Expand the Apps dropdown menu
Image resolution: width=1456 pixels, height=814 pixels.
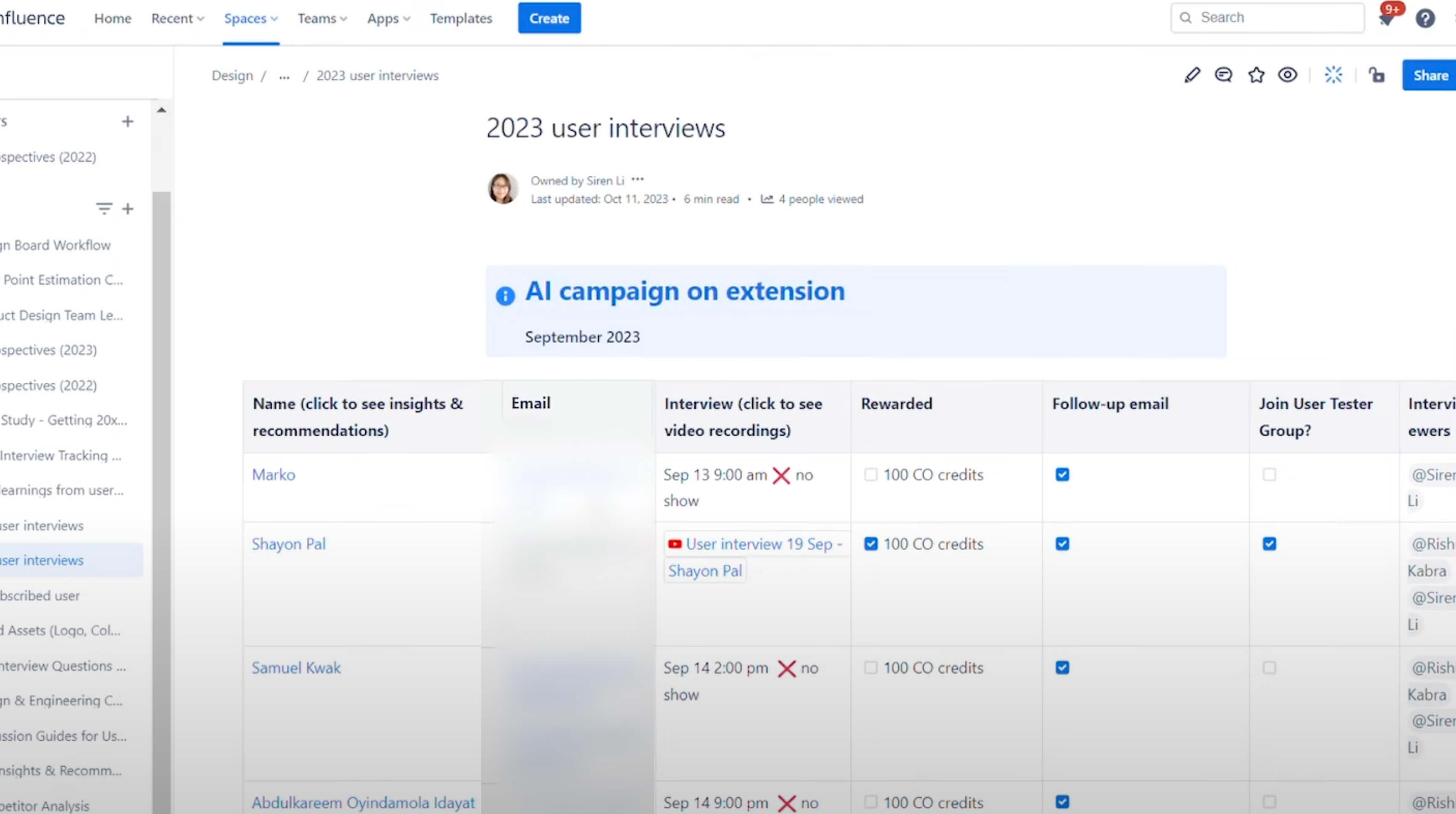point(388,19)
